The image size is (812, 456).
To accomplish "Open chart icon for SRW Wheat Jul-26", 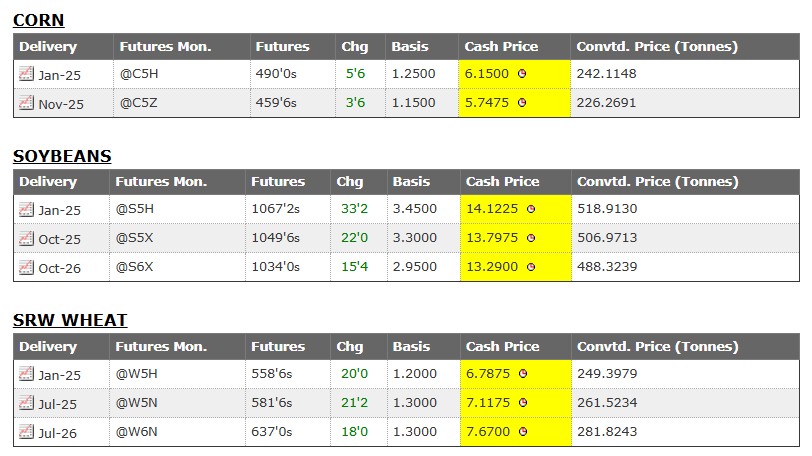I will pyautogui.click(x=26, y=432).
